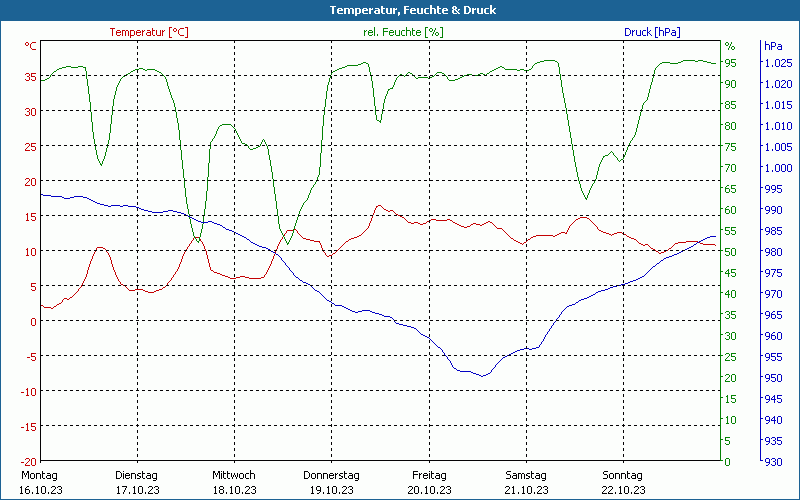Viewport: 800px width, 500px height.
Task: Click the "Dienstag" day label
Action: click(136, 475)
